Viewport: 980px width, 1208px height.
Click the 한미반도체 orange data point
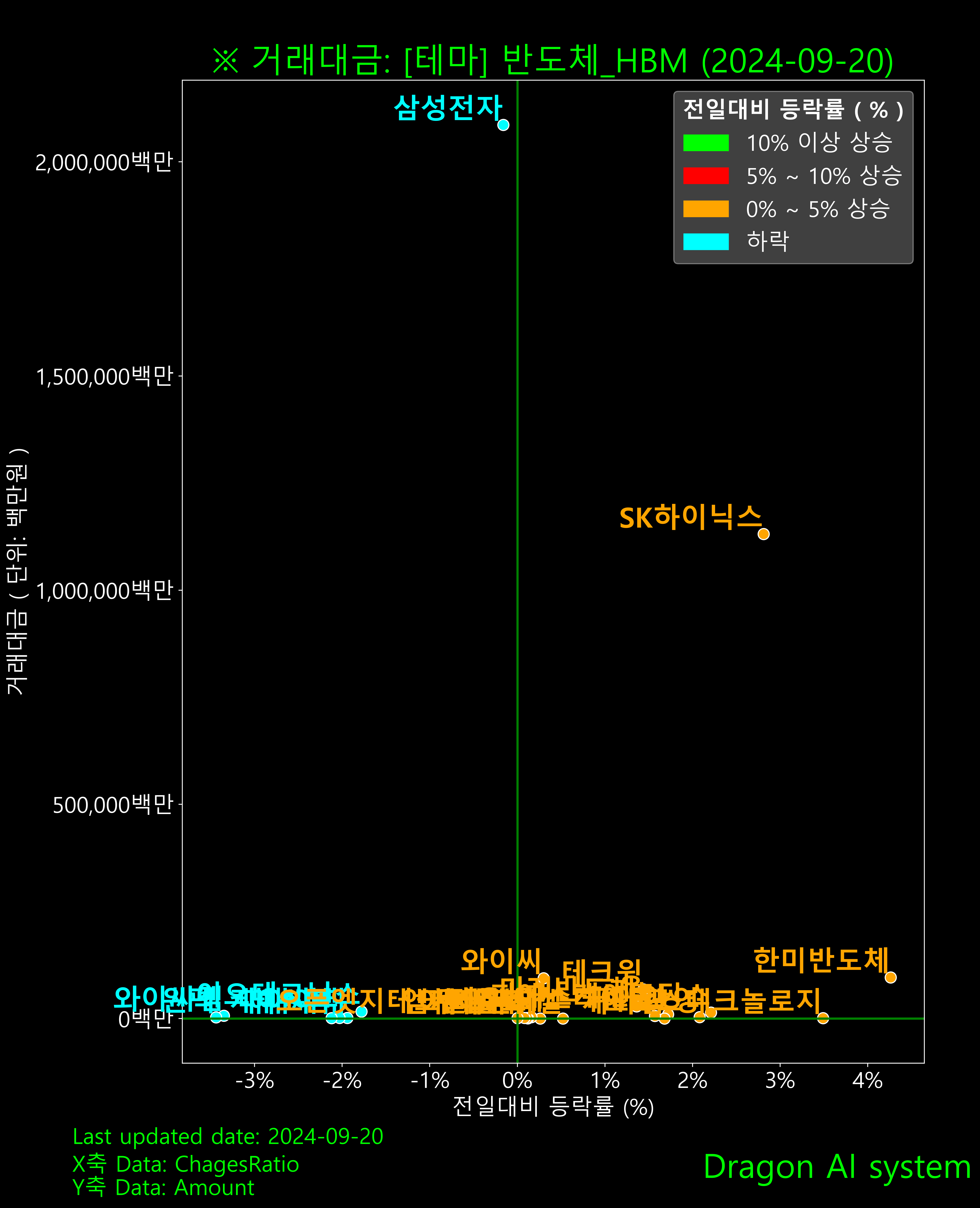tap(890, 977)
